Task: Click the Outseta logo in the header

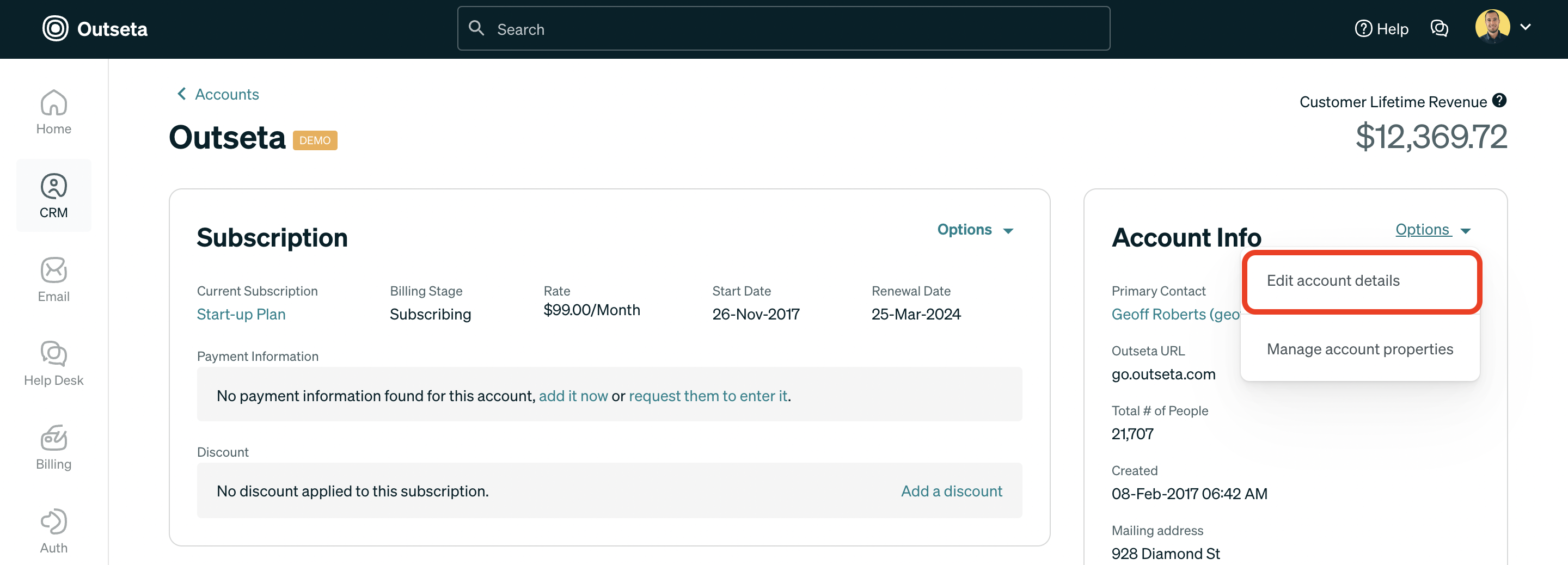Action: click(94, 29)
